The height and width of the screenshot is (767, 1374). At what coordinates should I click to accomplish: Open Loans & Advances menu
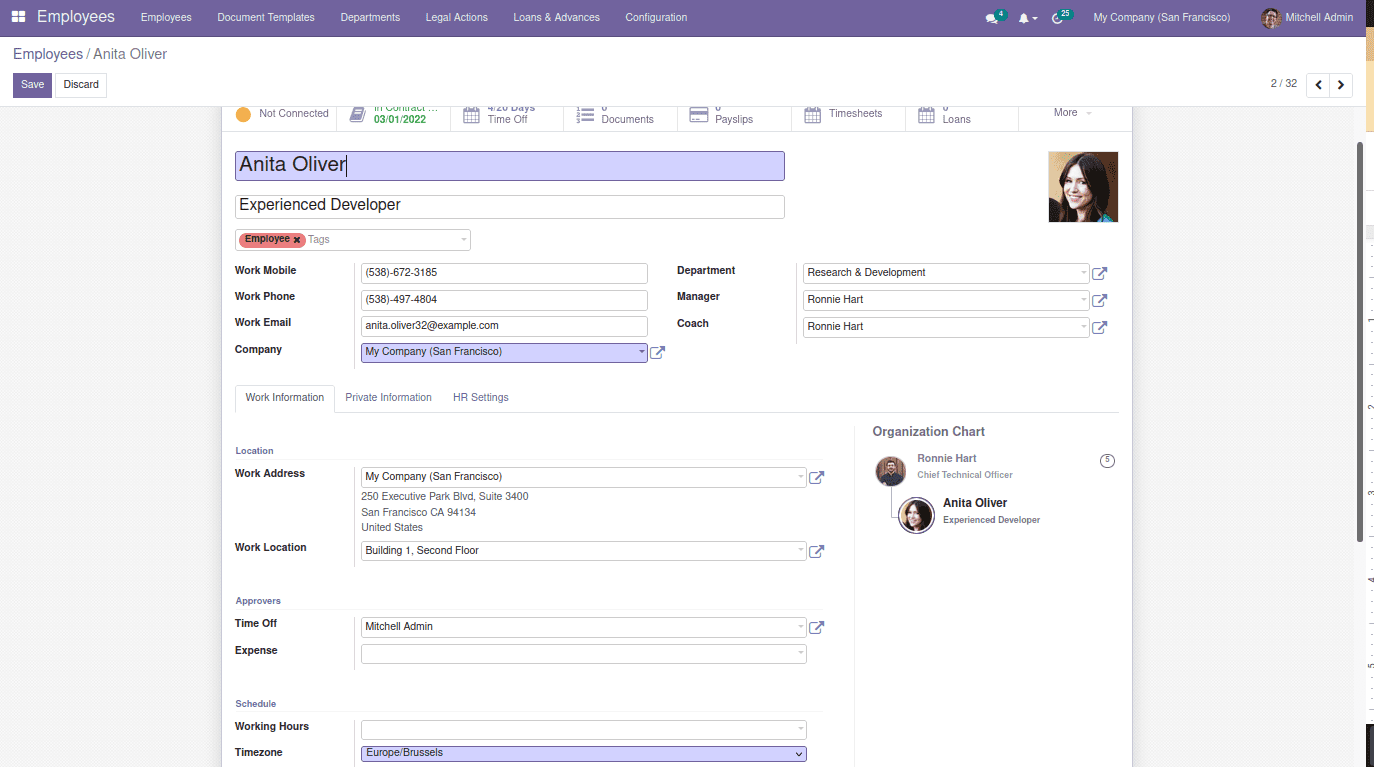556,18
